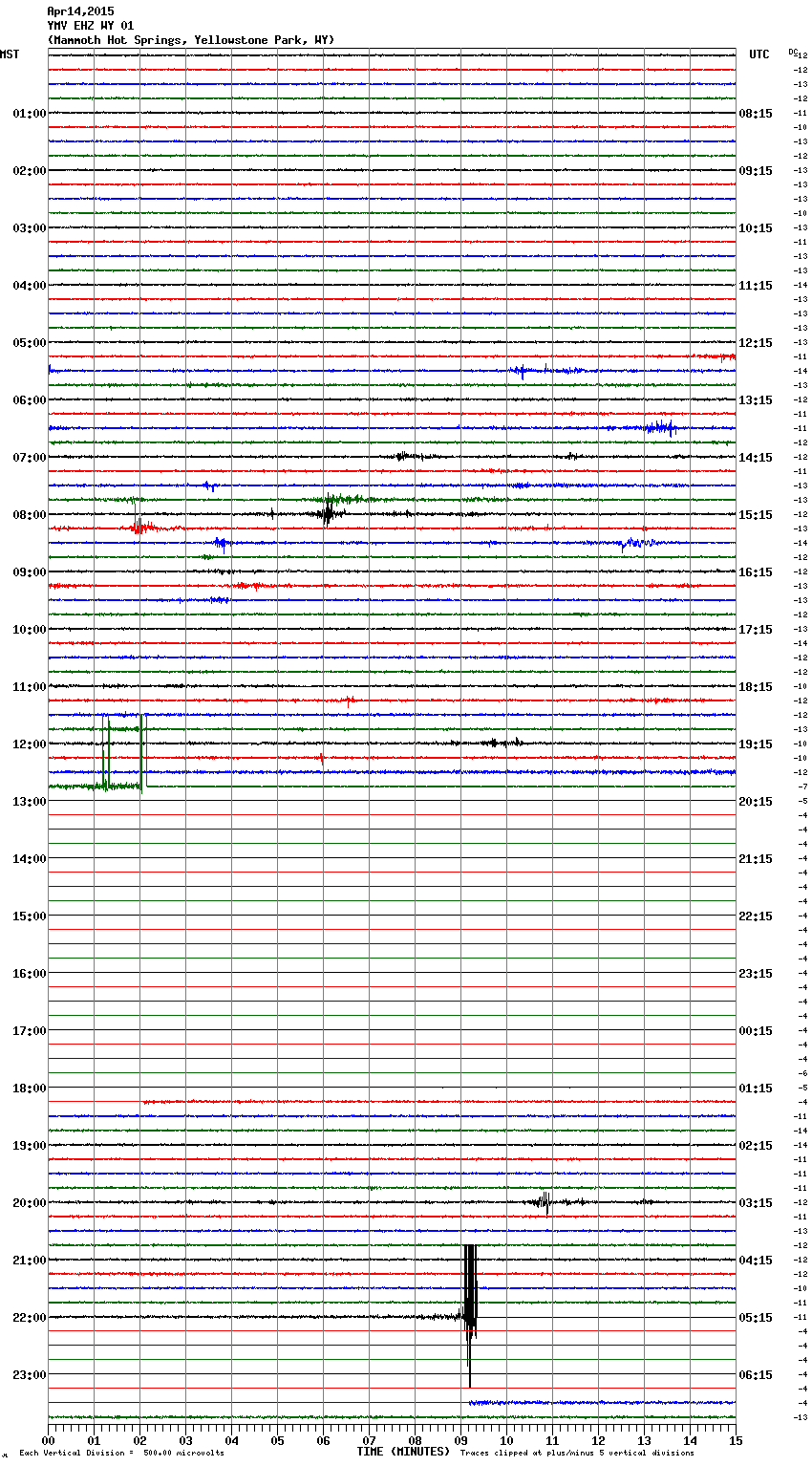The image size is (812, 1466).
Task: Click the "09:15" UTC time label
Action: coord(756,171)
